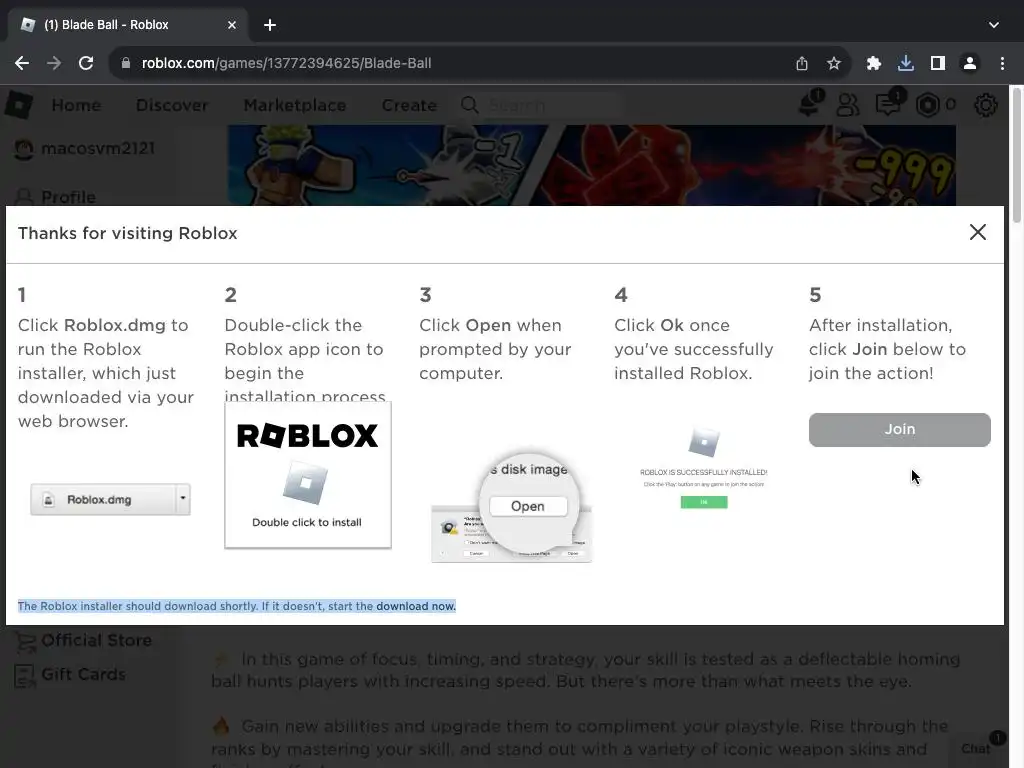
Task: Click the download now link
Action: (415, 606)
